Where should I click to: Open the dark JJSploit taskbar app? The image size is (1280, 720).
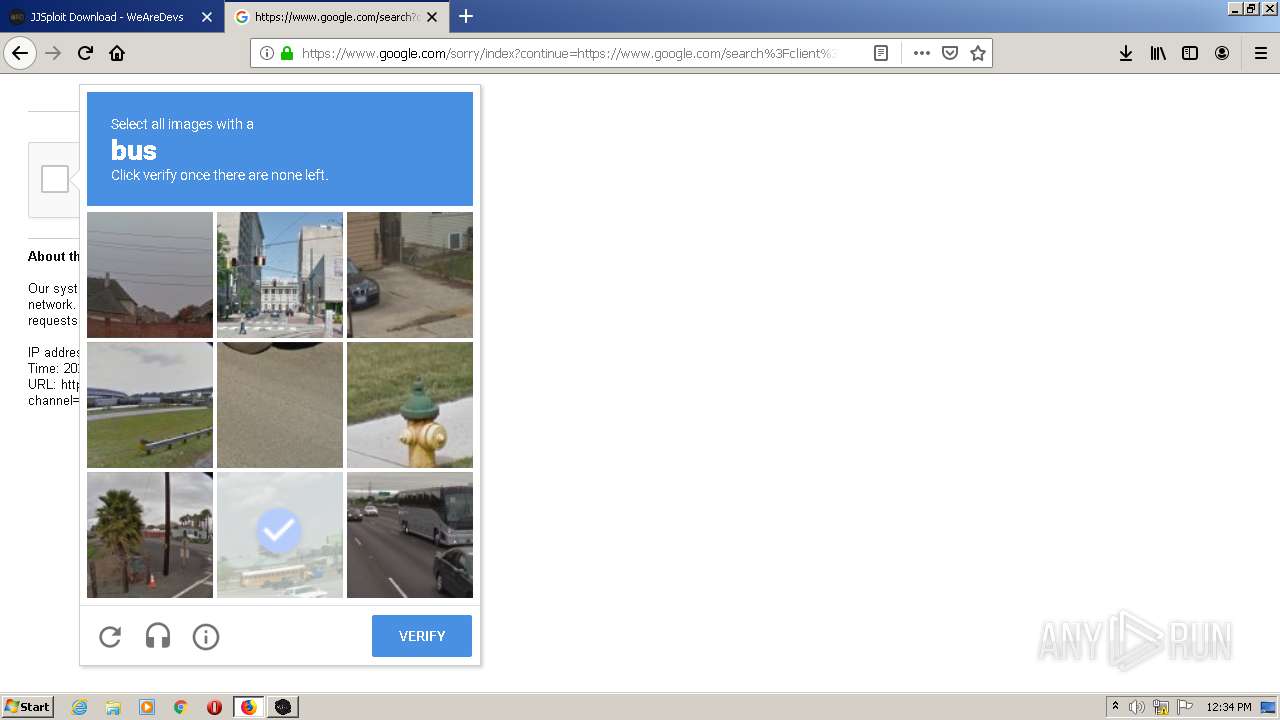click(283, 707)
